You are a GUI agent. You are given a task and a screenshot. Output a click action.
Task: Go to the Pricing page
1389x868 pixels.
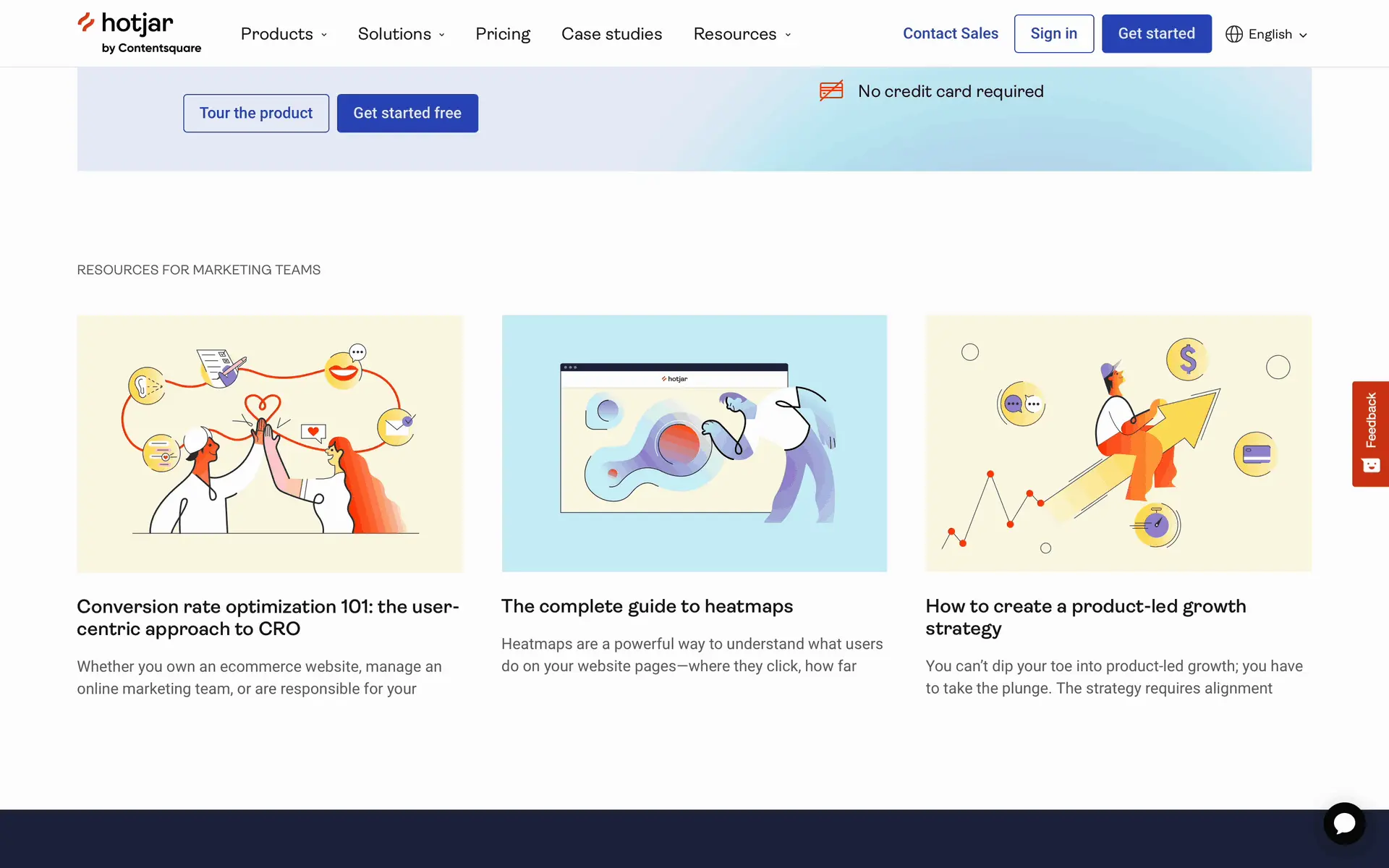pos(503,34)
